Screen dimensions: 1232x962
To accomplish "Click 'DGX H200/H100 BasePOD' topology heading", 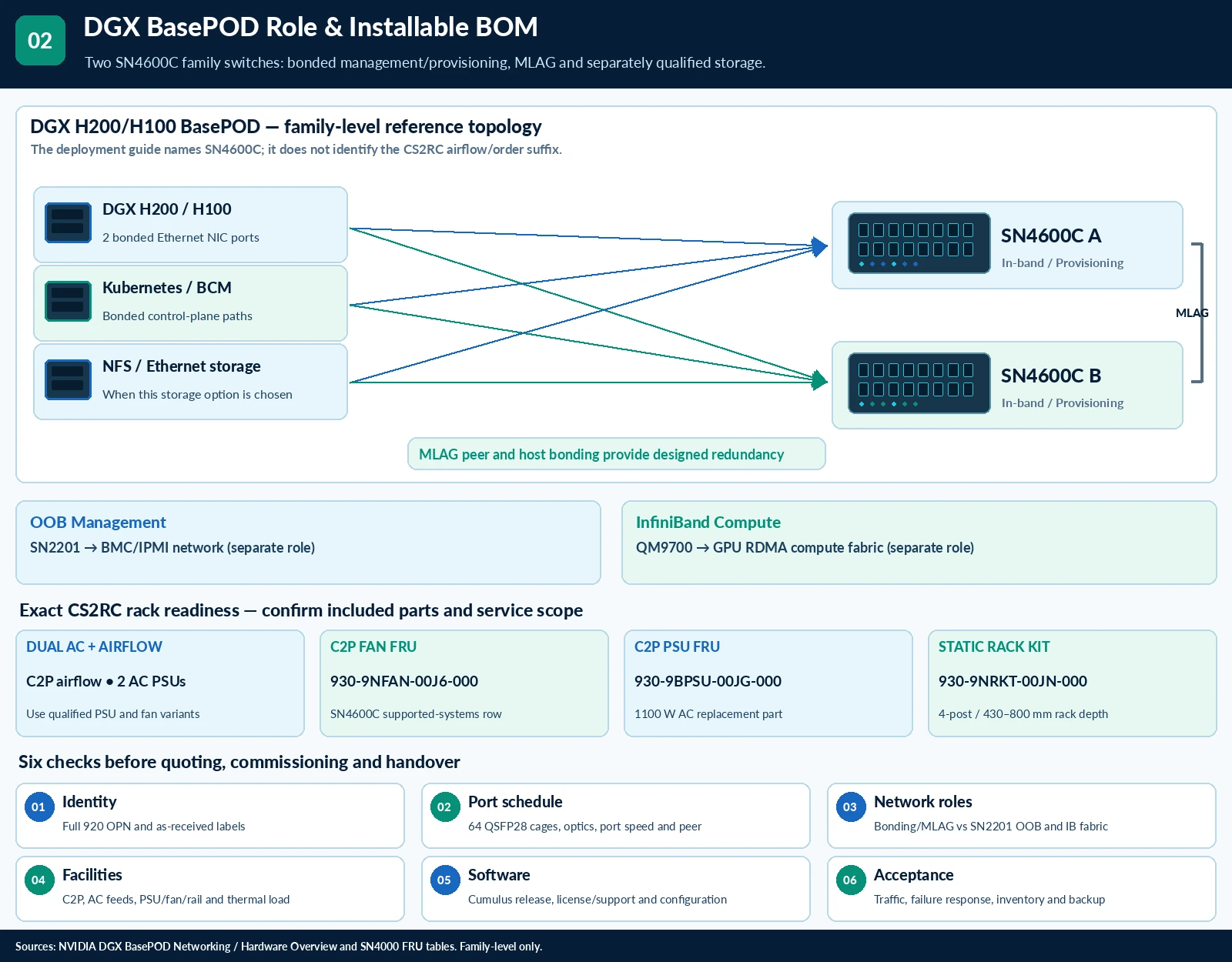I will click(286, 126).
